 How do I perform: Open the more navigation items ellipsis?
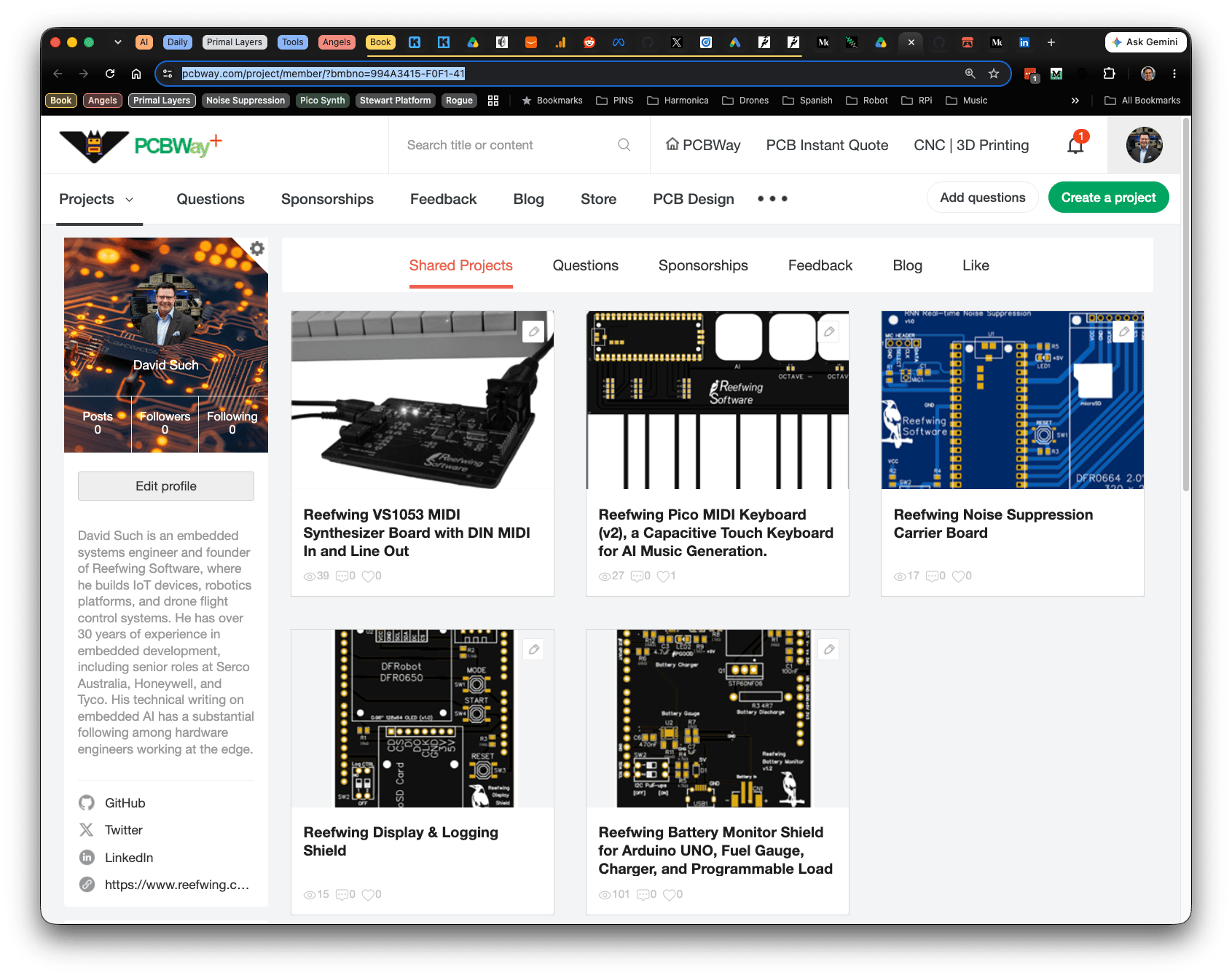[772, 198]
